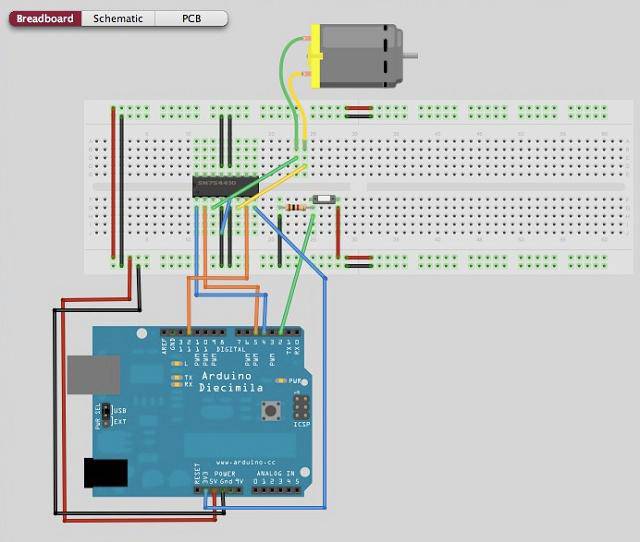The height and width of the screenshot is (542, 640).
Task: Open the PCB view tab
Action: [191, 18]
